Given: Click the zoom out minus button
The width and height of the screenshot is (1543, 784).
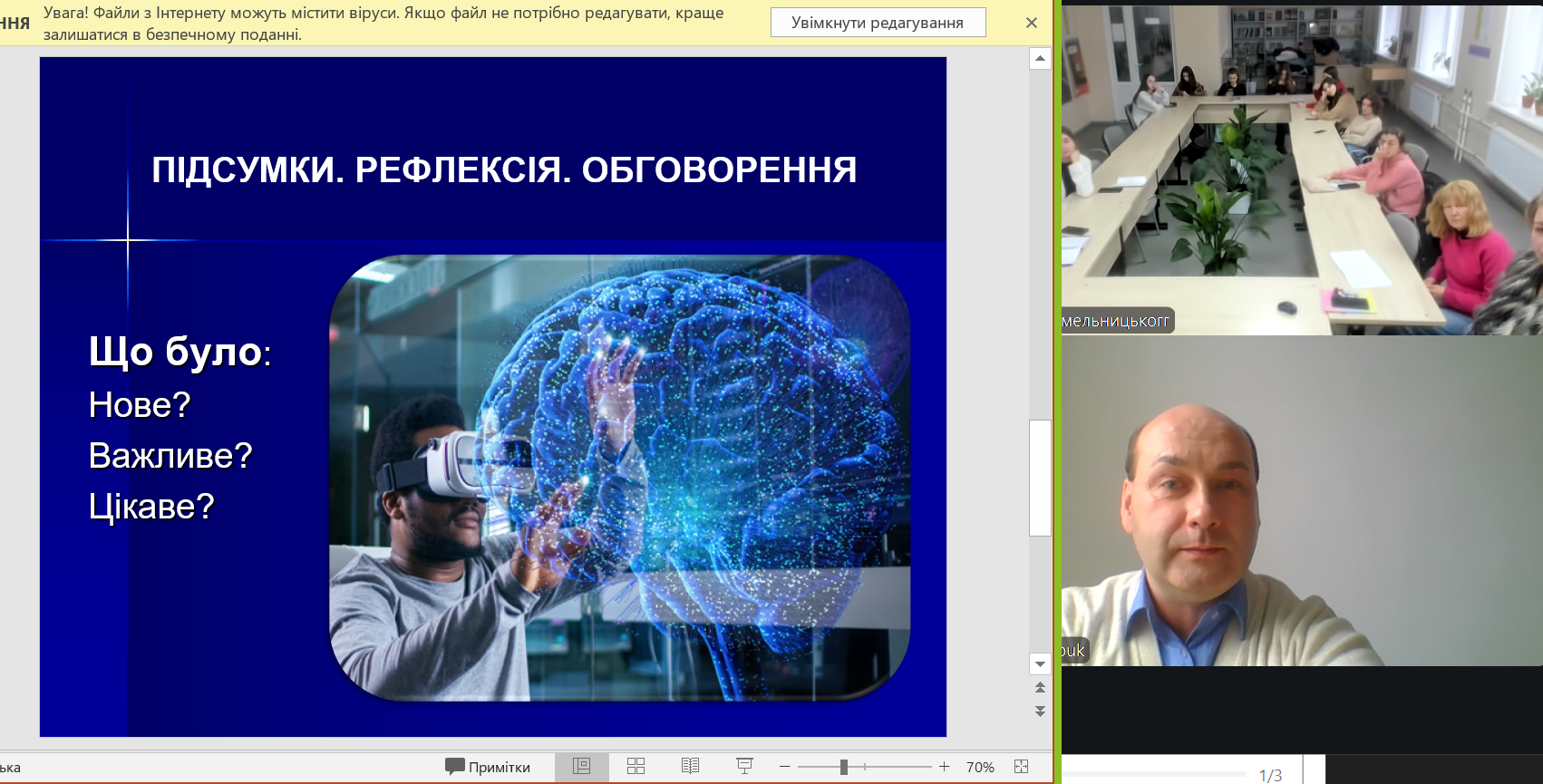Looking at the screenshot, I should (x=785, y=767).
